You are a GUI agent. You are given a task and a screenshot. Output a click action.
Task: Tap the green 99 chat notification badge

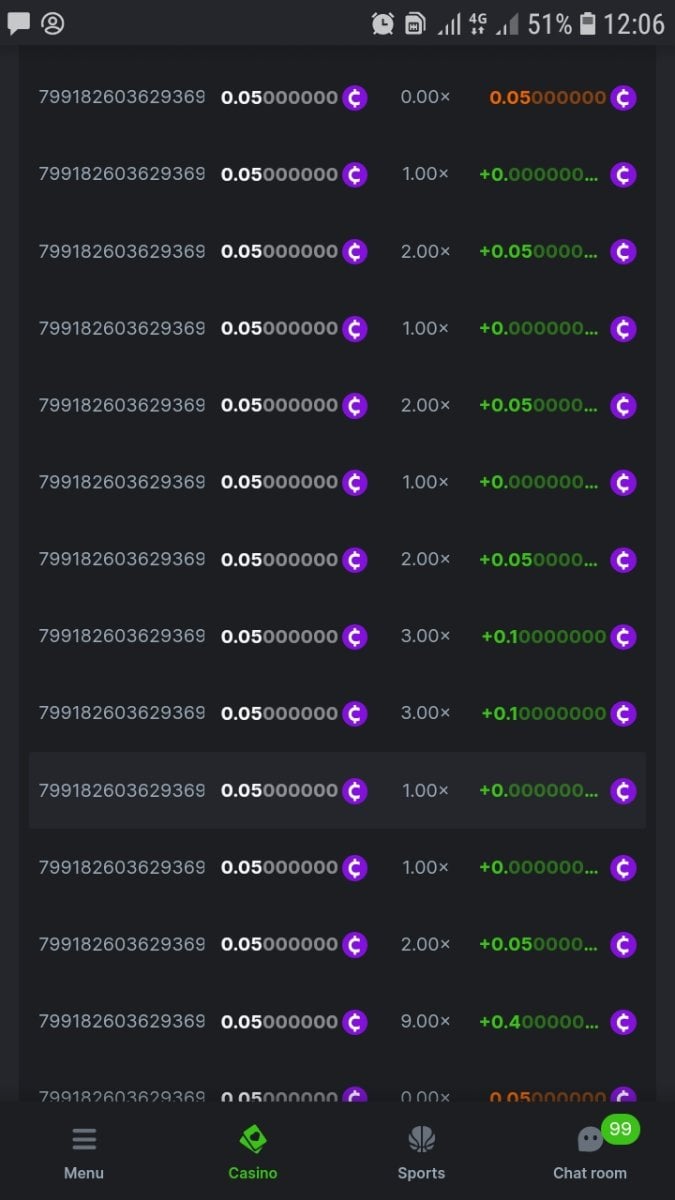tap(620, 1129)
